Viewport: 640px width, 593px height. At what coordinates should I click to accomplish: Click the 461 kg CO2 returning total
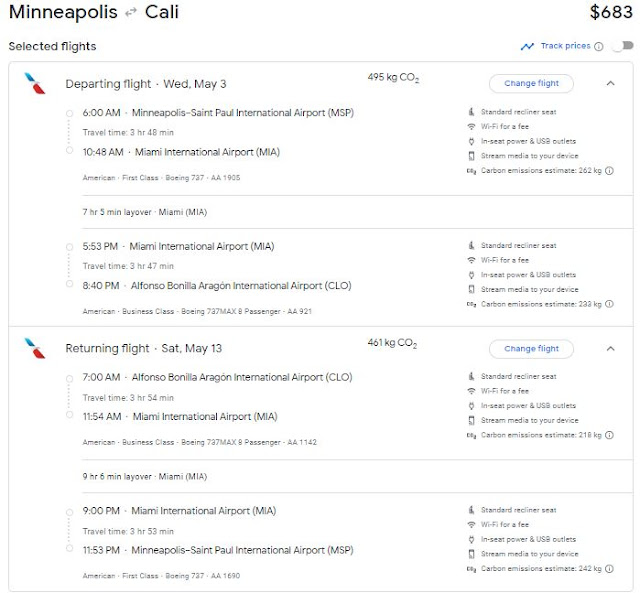392,343
